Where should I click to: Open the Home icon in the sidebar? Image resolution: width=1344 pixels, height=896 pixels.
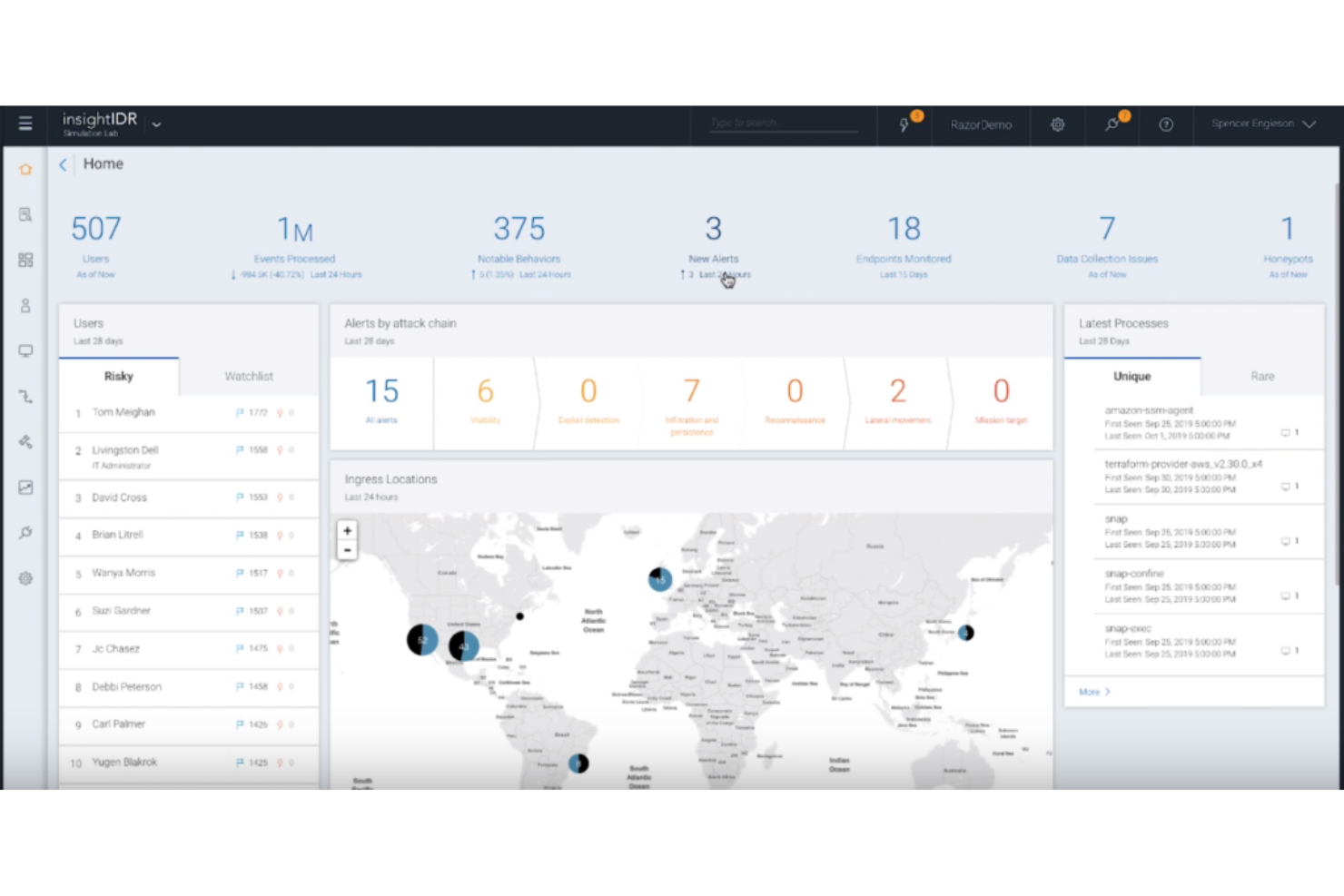pyautogui.click(x=25, y=169)
